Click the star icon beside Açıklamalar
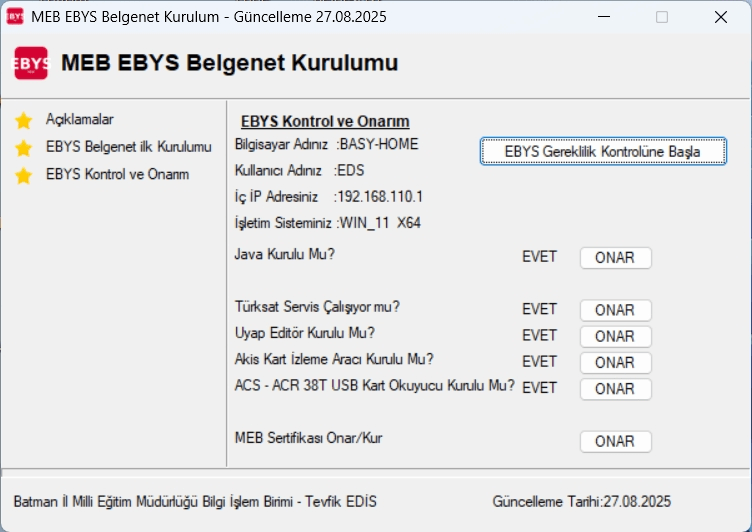This screenshot has height=532, width=752. 24,121
